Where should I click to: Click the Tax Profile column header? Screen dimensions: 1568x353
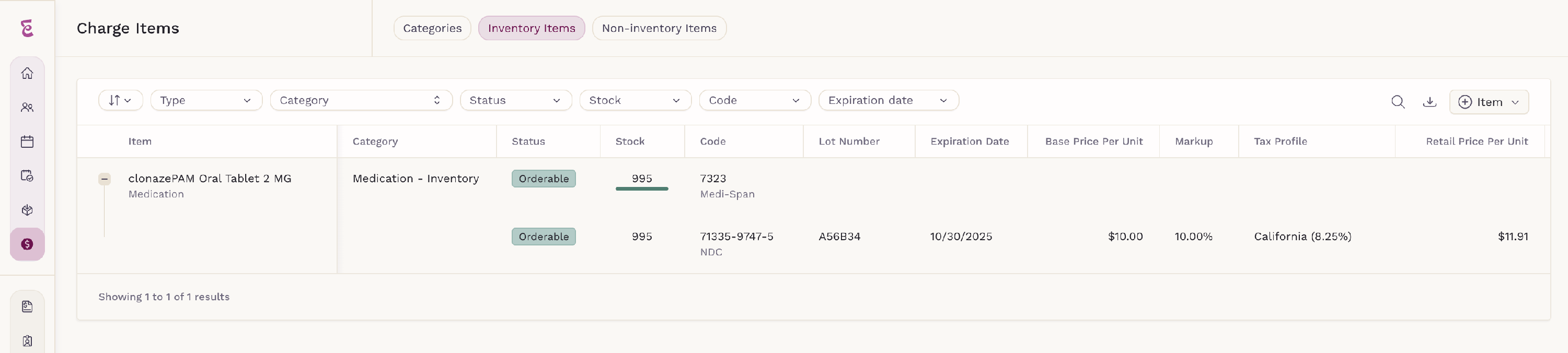pos(1281,141)
